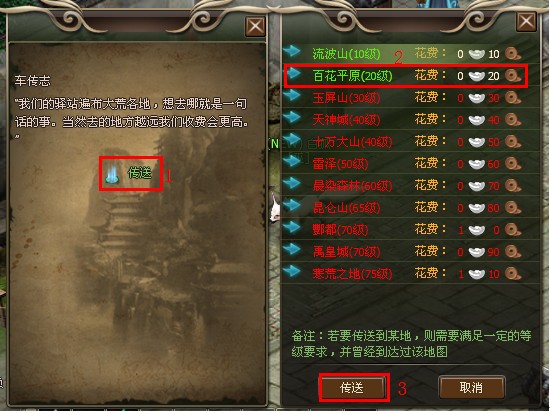
Task: Click the blue arrow beside 流波山(10级)
Action: (x=292, y=51)
